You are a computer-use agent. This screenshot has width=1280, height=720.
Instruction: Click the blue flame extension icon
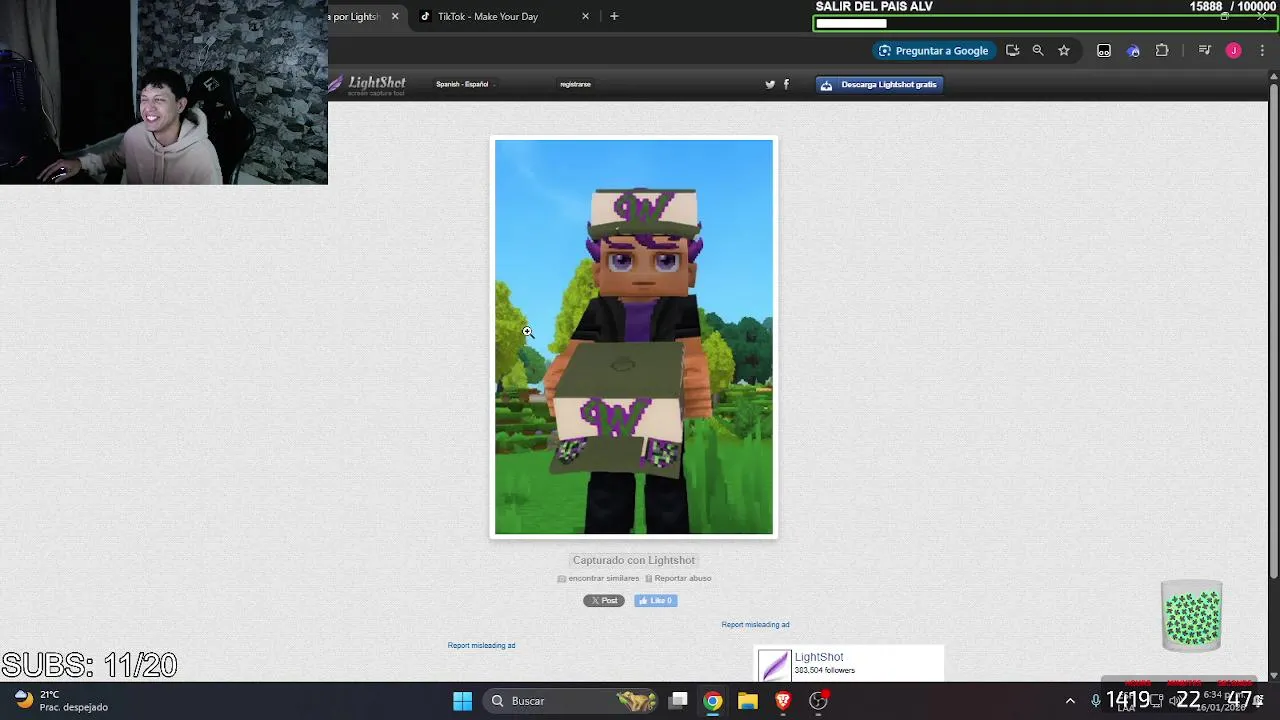pos(1133,51)
